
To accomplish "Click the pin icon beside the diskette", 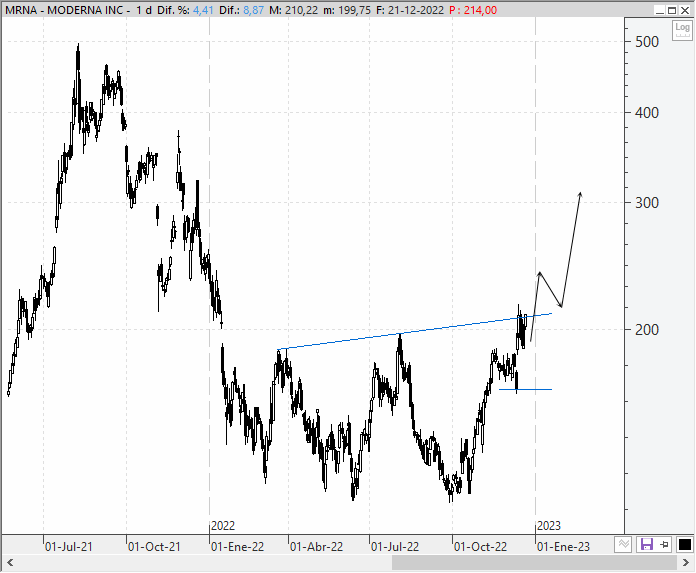I will (x=664, y=544).
